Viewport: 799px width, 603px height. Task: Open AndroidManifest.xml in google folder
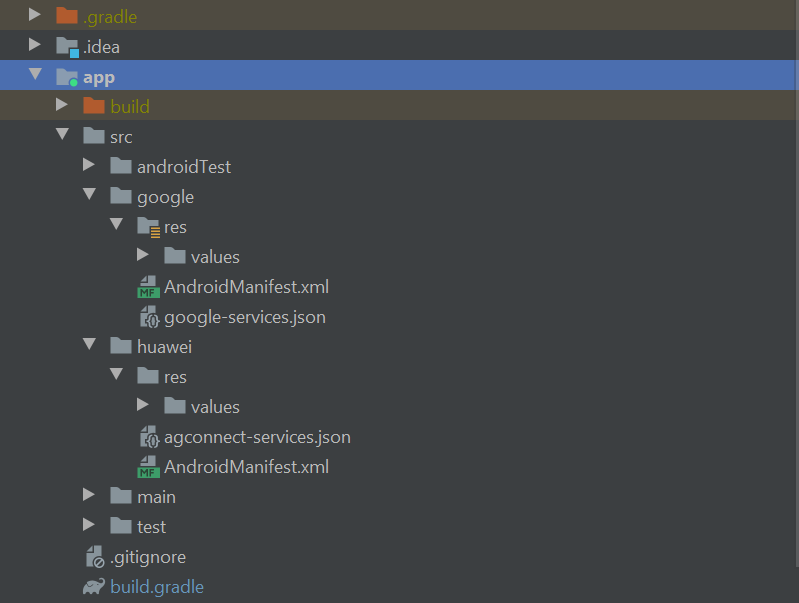tap(247, 286)
